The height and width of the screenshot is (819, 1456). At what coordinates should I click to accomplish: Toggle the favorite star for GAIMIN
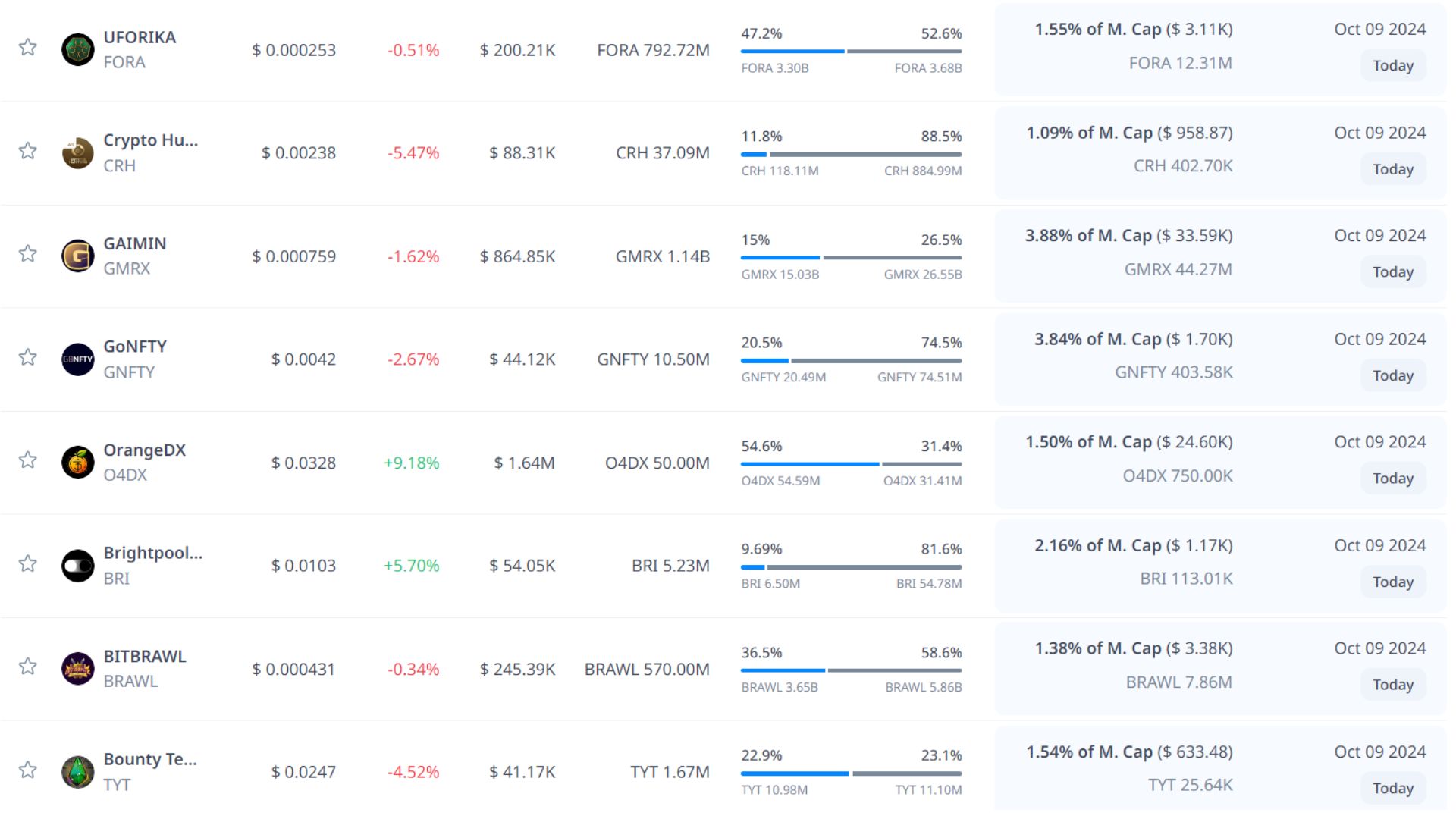point(28,253)
